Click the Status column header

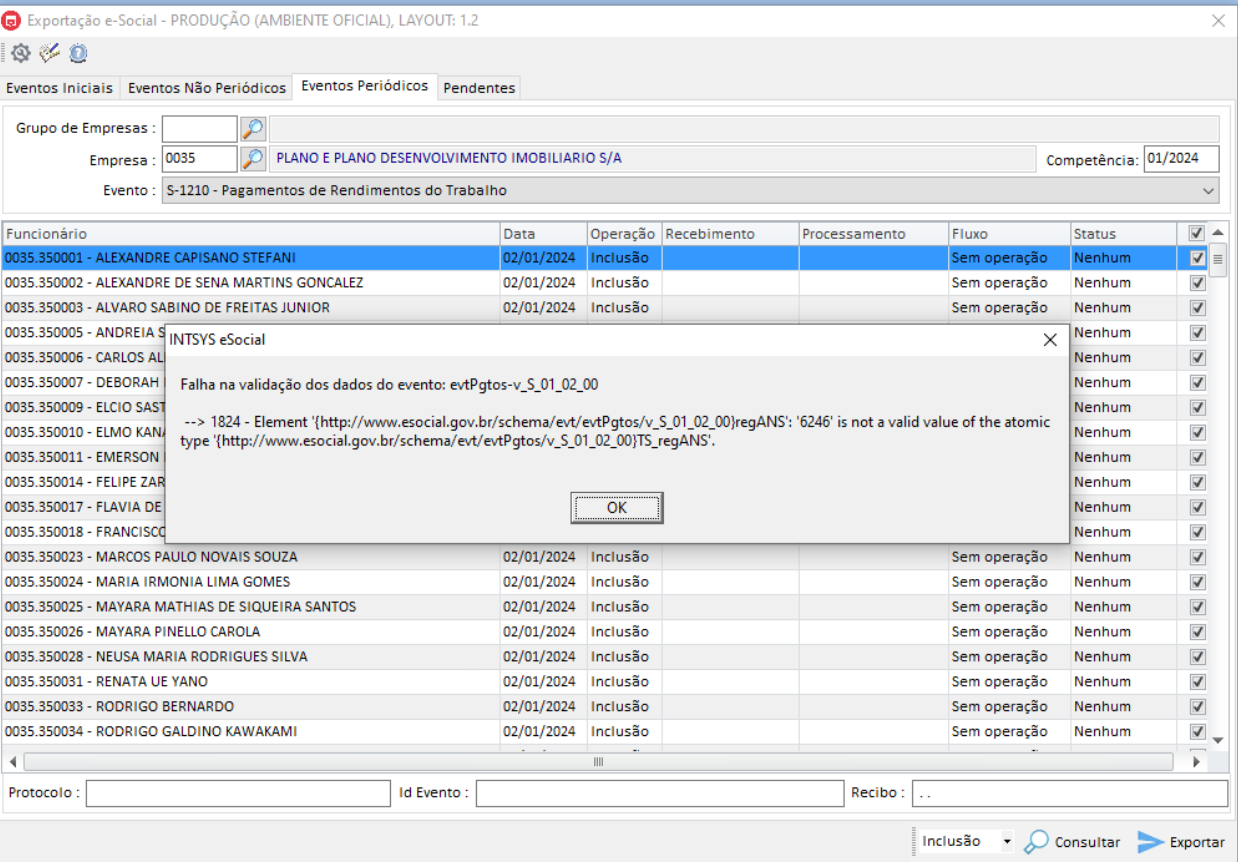click(1124, 233)
